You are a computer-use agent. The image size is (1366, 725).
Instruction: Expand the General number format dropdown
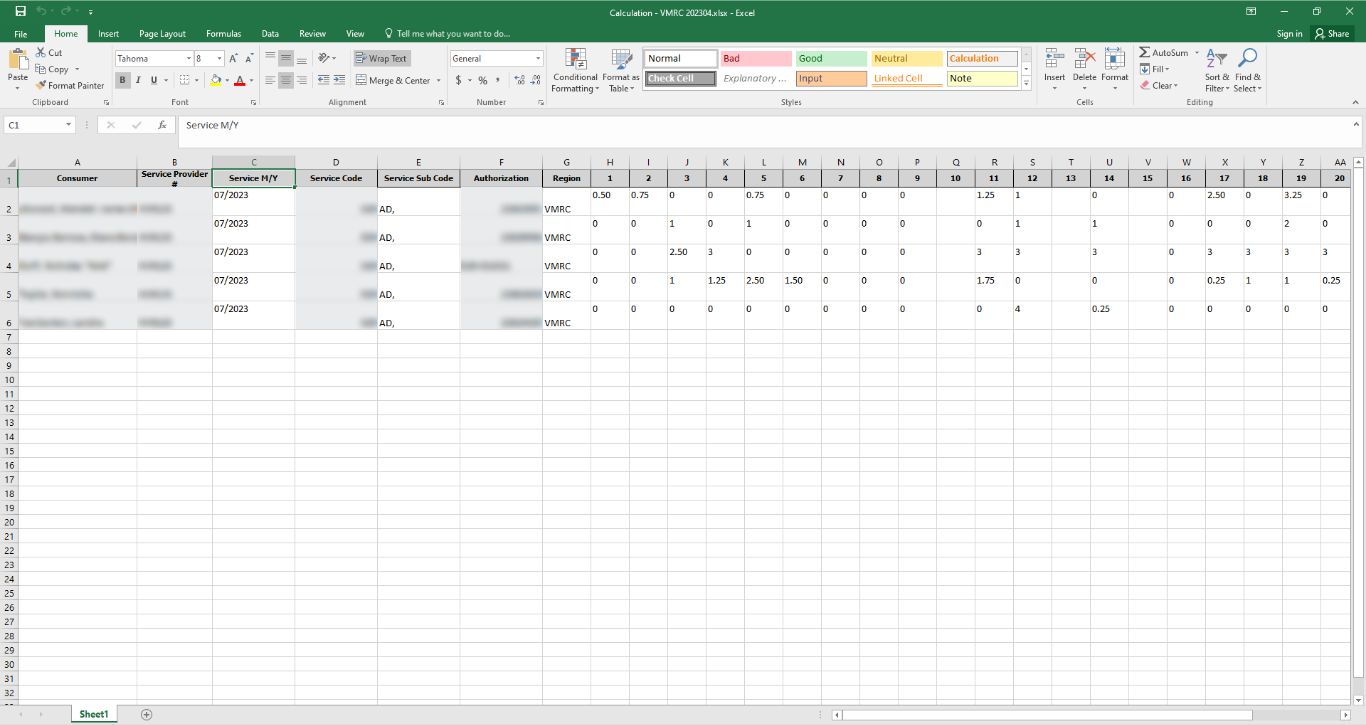(538, 59)
